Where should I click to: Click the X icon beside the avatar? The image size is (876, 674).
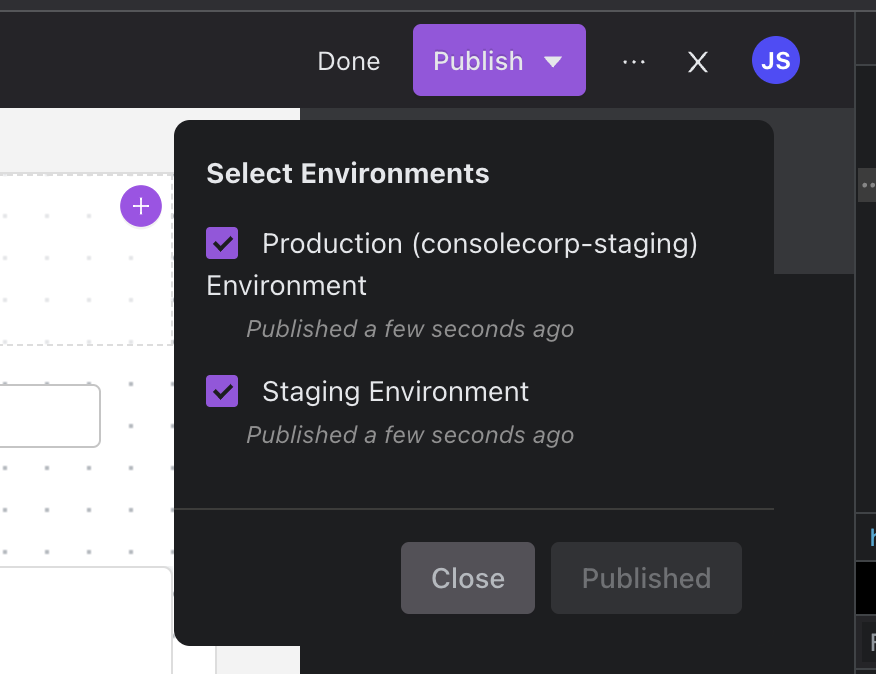coord(698,62)
